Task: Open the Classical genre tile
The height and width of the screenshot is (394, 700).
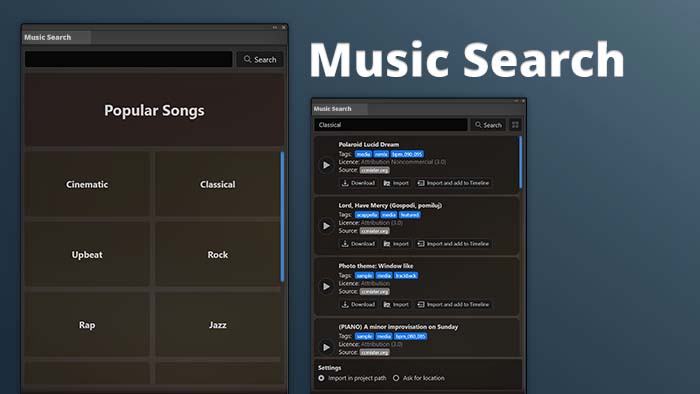Action: coord(217,184)
